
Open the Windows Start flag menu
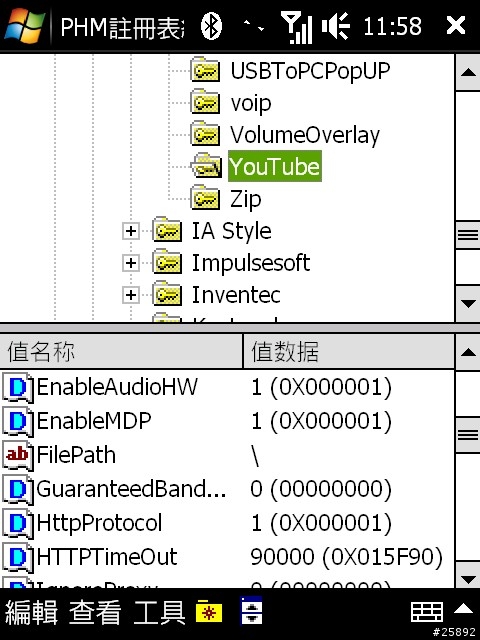(24, 25)
